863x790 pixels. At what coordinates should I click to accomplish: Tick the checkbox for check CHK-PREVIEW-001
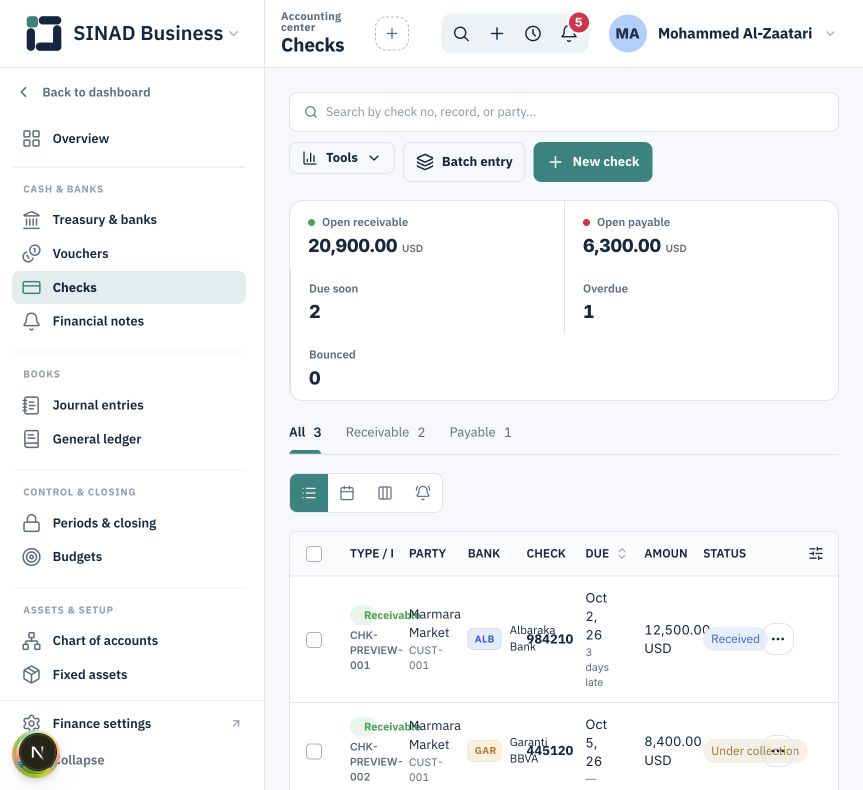[314, 640]
